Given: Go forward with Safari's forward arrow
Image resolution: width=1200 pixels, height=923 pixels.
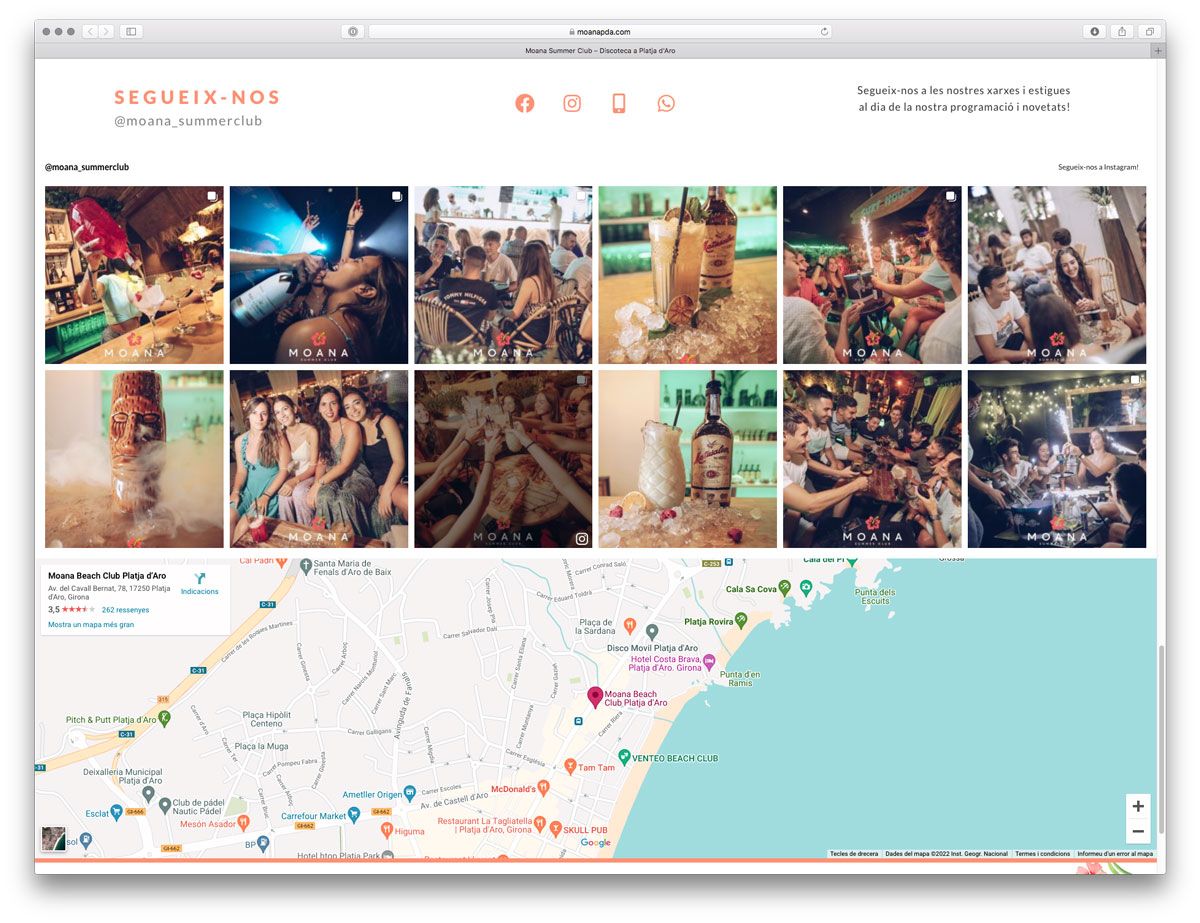Looking at the screenshot, I should [106, 32].
